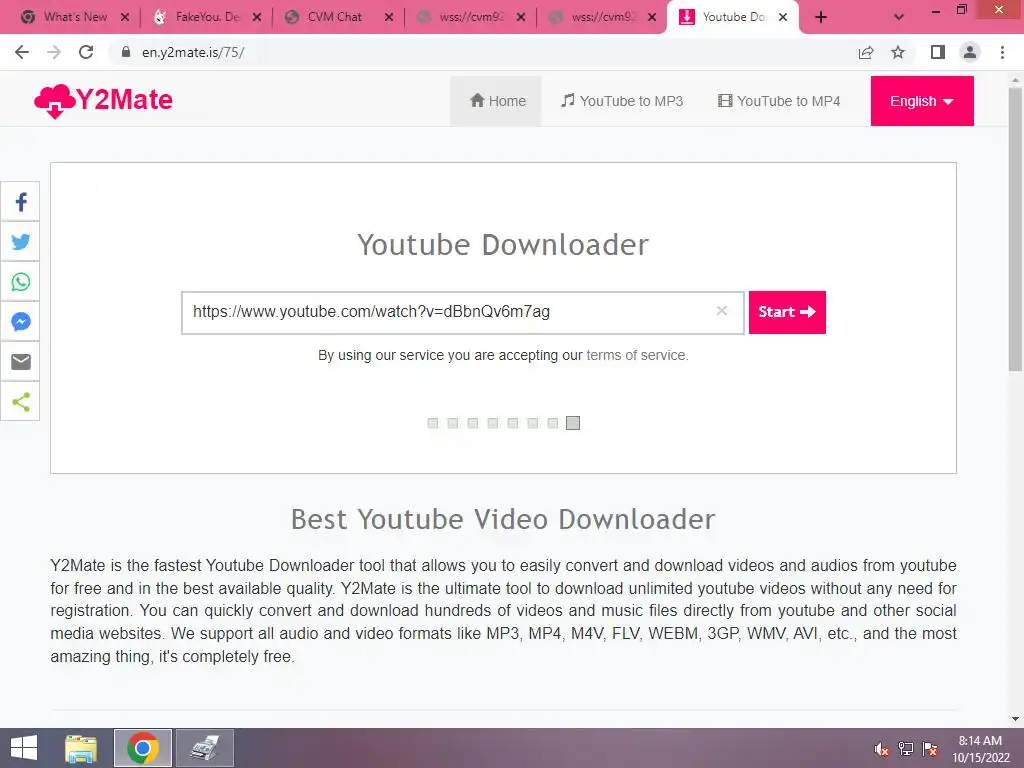The height and width of the screenshot is (768, 1024).
Task: Open the fax/scanner app in taskbar
Action: click(x=204, y=748)
